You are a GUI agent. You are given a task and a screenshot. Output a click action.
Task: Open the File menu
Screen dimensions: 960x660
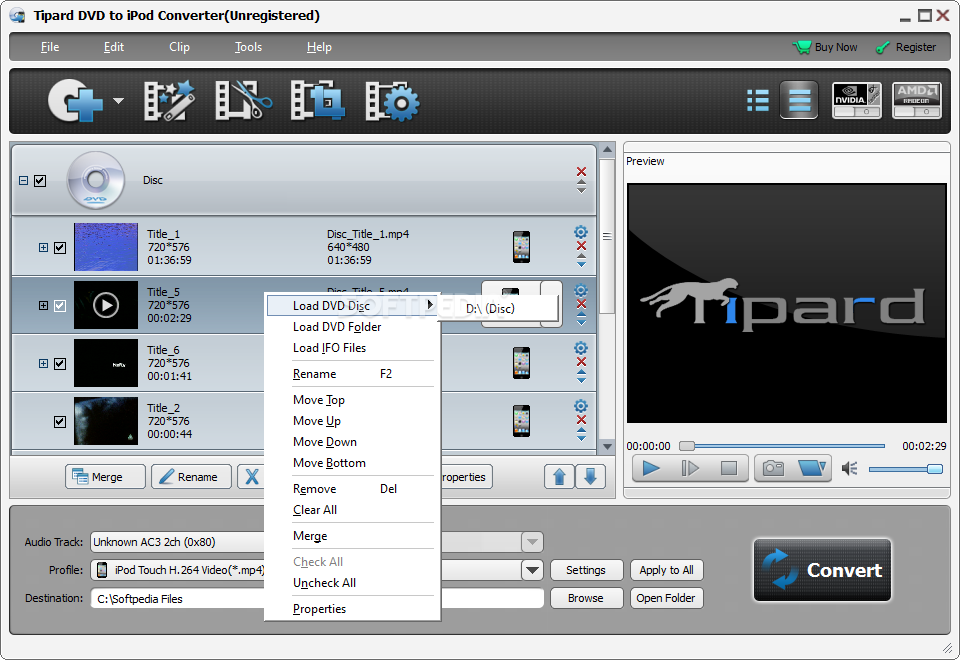coord(50,47)
